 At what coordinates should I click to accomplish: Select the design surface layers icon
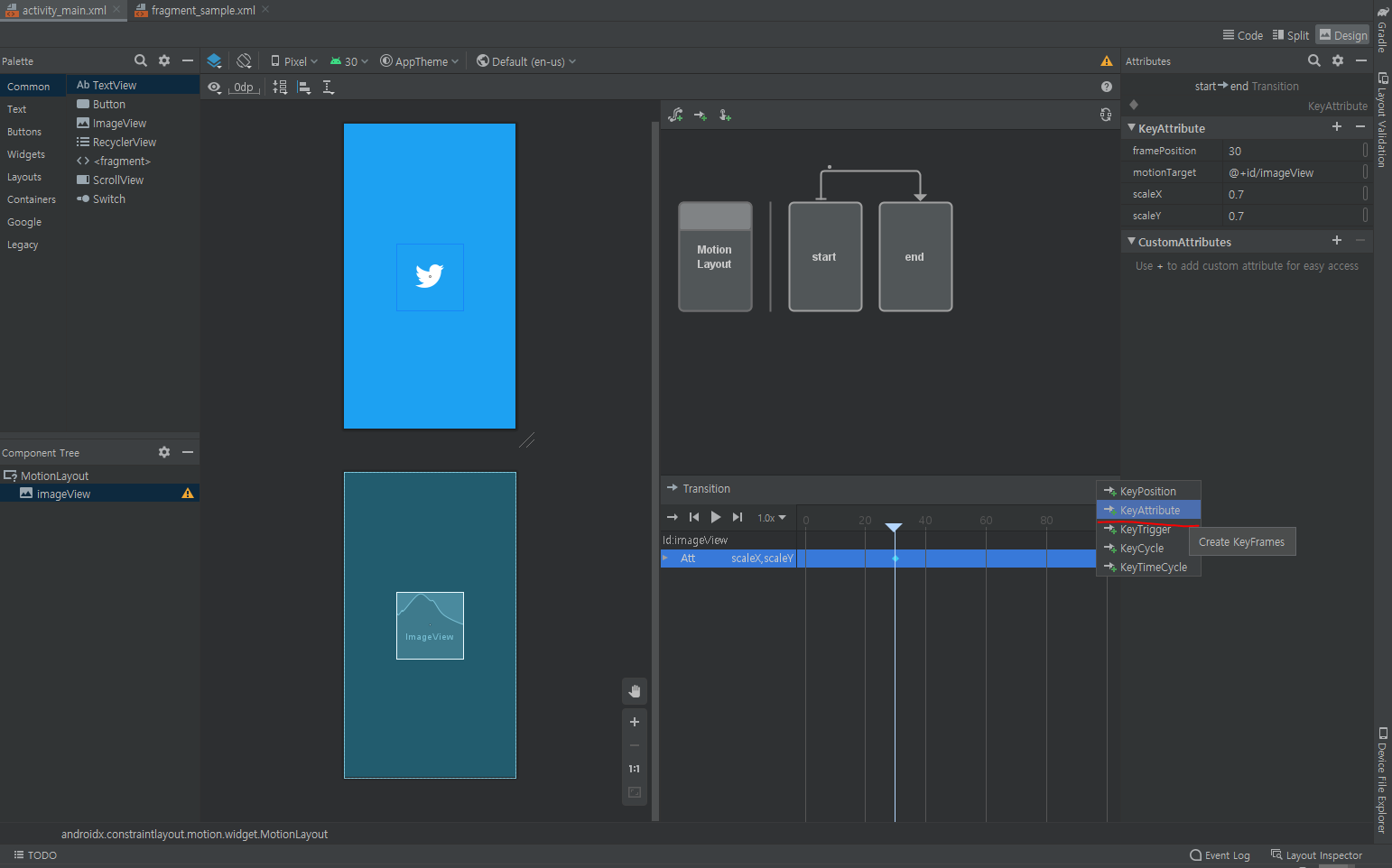pyautogui.click(x=214, y=61)
